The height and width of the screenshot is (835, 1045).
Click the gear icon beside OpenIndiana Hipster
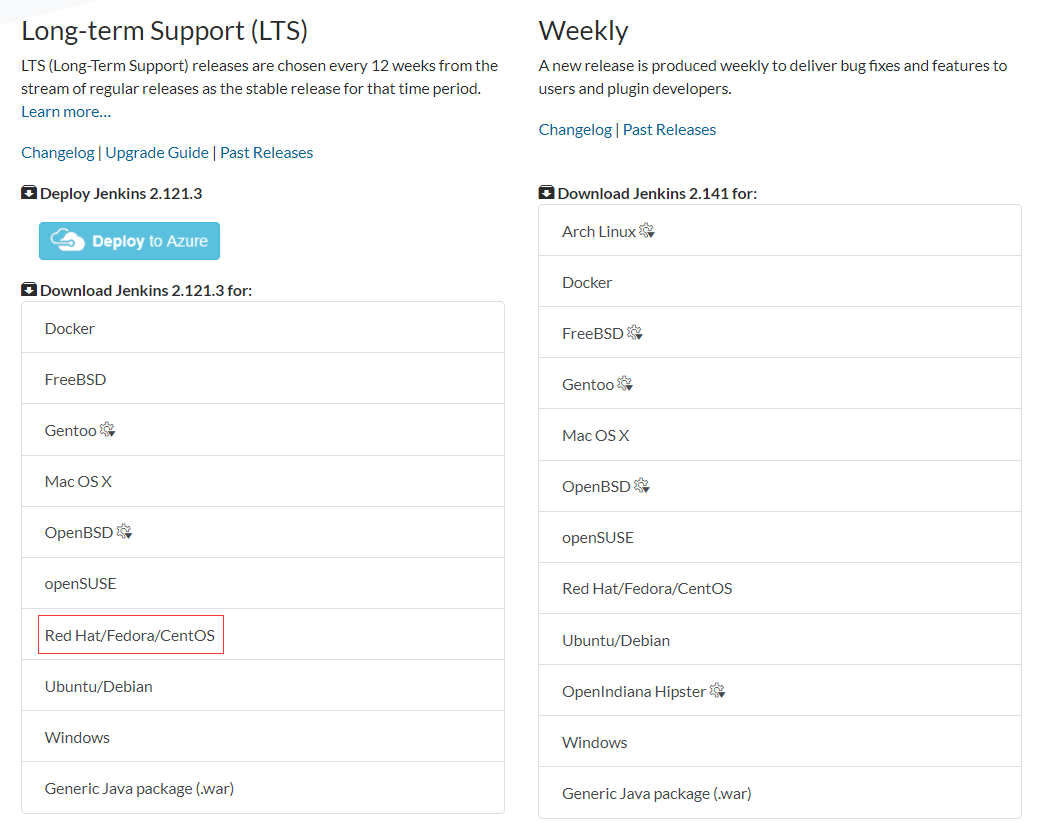[717, 690]
